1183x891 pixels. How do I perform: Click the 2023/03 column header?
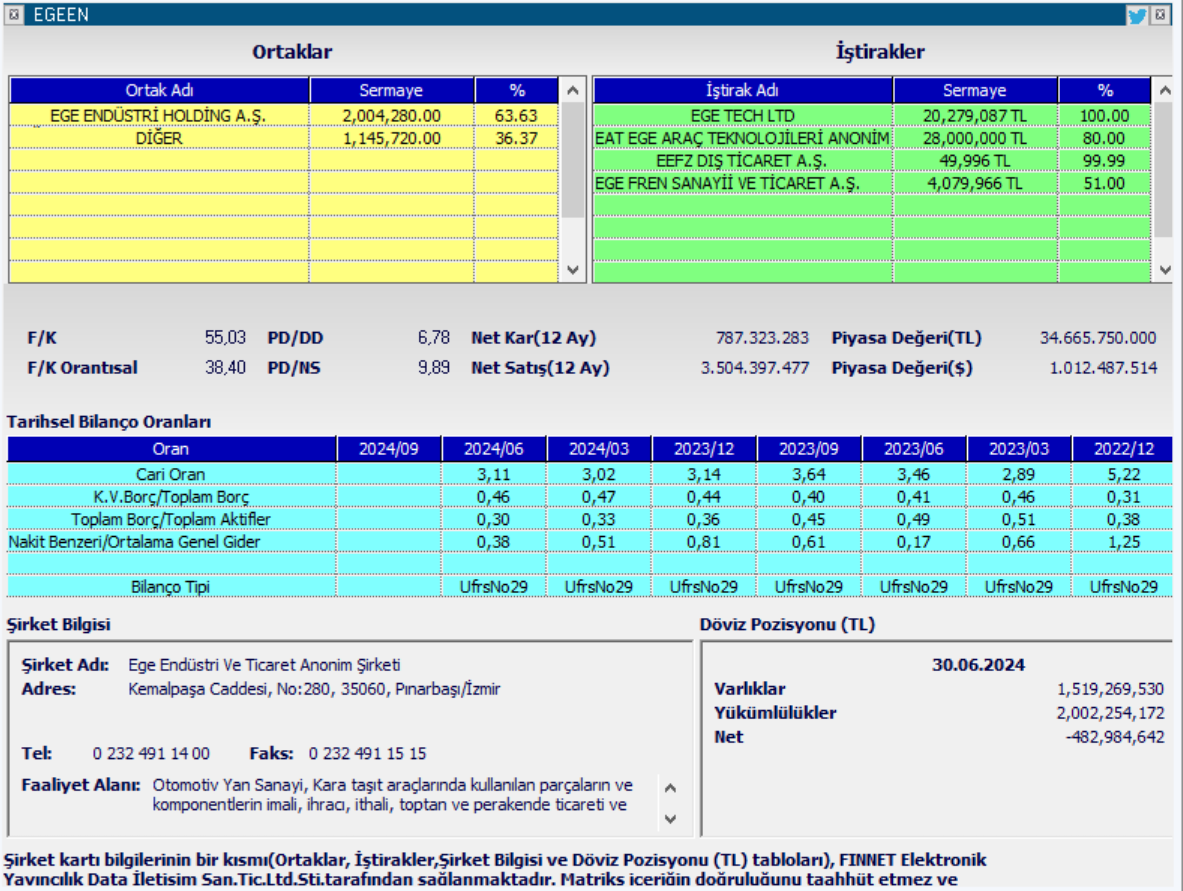tap(1019, 449)
